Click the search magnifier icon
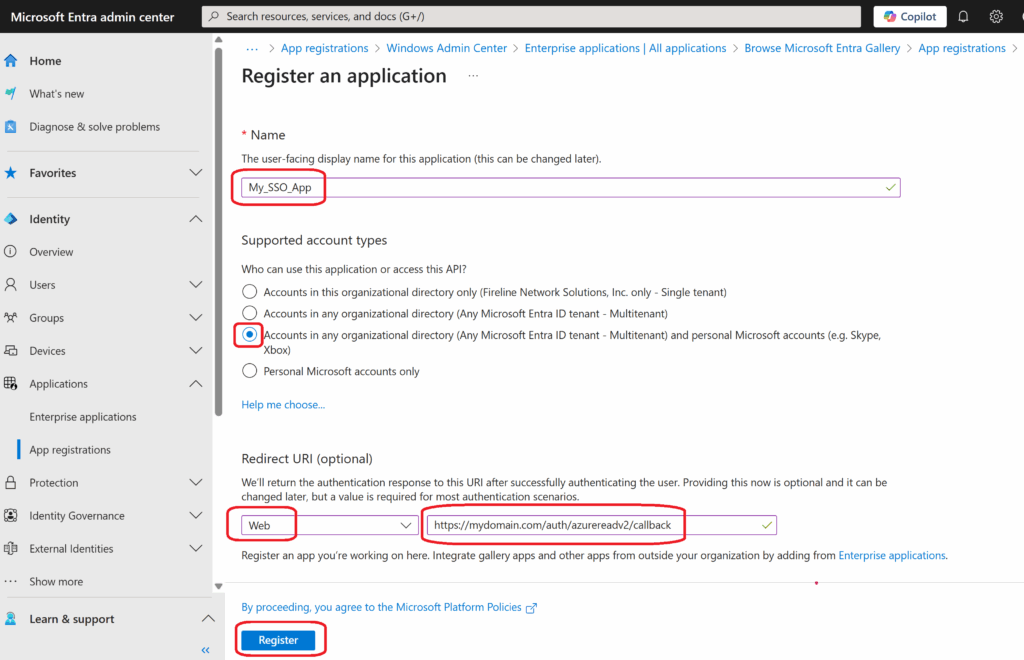This screenshot has width=1024, height=660. (214, 16)
